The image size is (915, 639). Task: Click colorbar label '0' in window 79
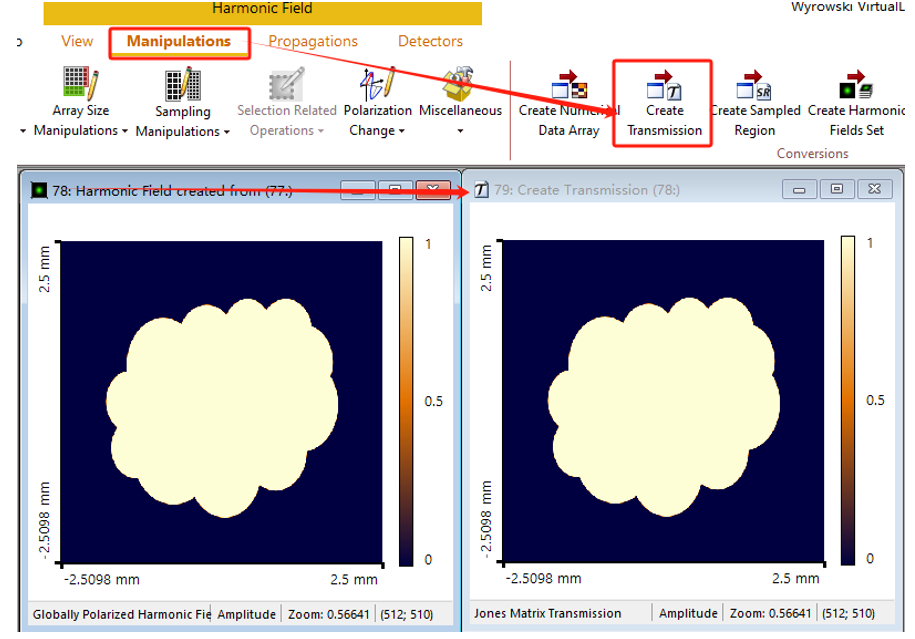(869, 558)
